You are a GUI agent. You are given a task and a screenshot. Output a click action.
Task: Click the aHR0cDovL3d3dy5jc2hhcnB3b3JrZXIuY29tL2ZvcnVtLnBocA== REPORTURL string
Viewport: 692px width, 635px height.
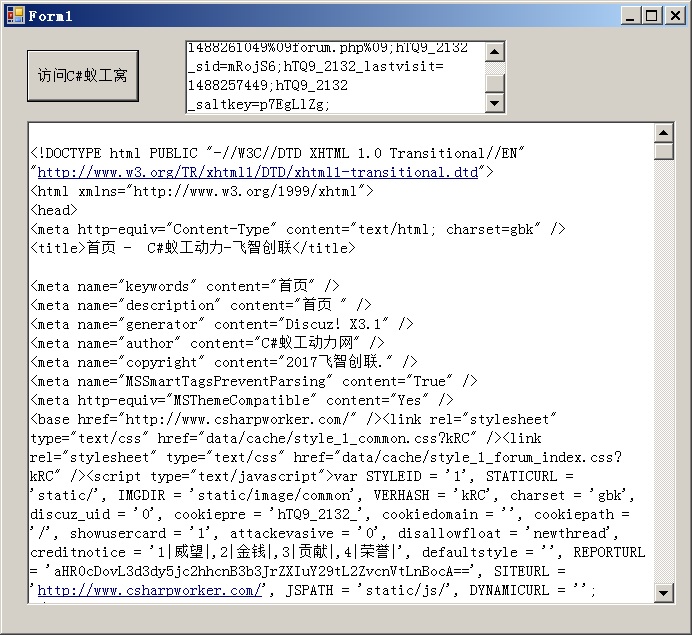263,571
